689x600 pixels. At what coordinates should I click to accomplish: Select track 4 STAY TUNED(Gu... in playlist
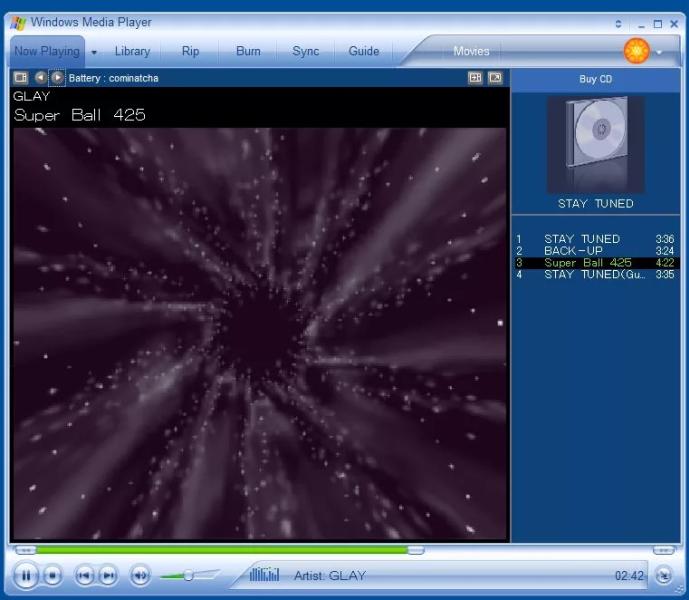596,275
